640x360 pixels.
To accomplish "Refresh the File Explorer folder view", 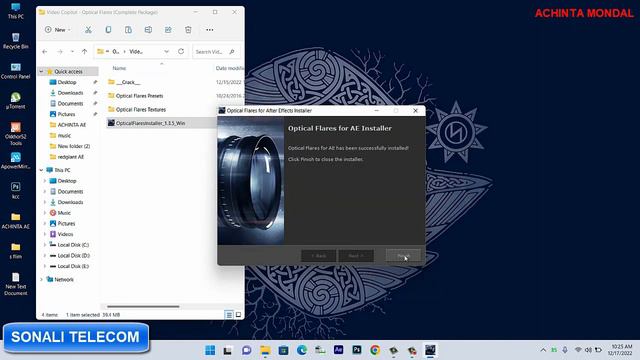I will click(181, 51).
